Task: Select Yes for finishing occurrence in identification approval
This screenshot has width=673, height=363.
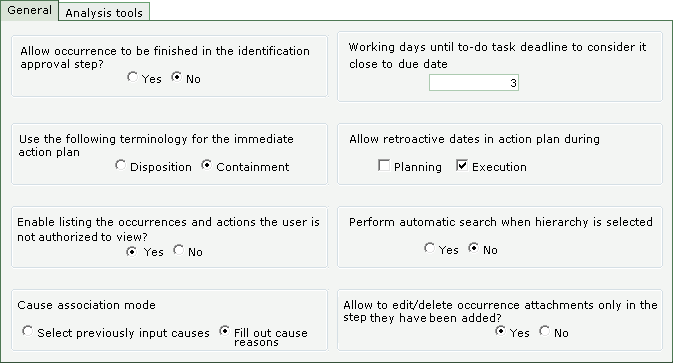Action: click(133, 77)
